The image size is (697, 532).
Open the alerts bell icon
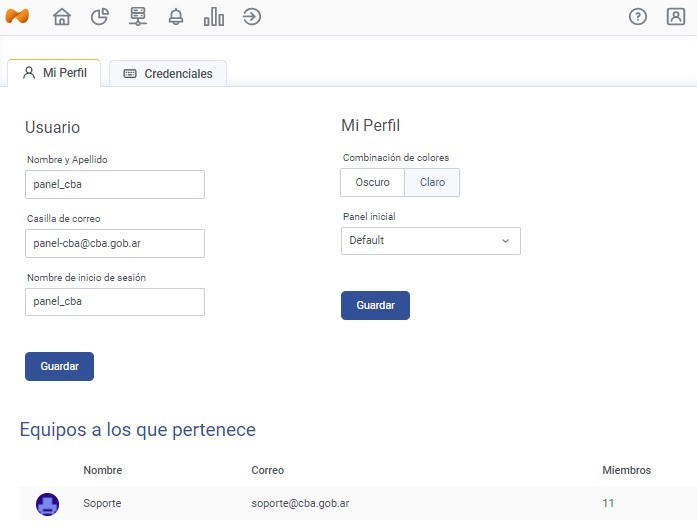(176, 17)
